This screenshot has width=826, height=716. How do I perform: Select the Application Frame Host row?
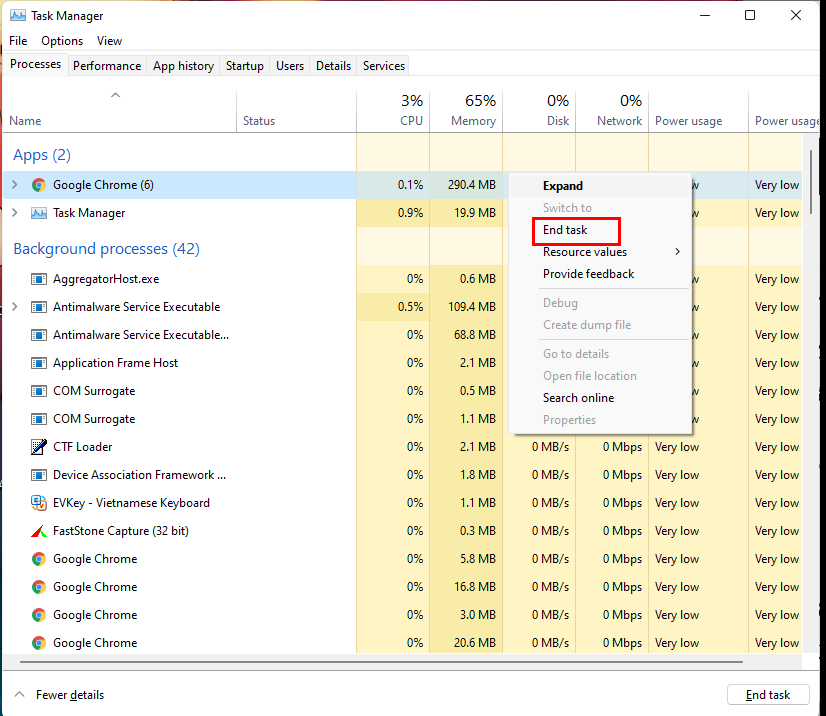(402, 362)
